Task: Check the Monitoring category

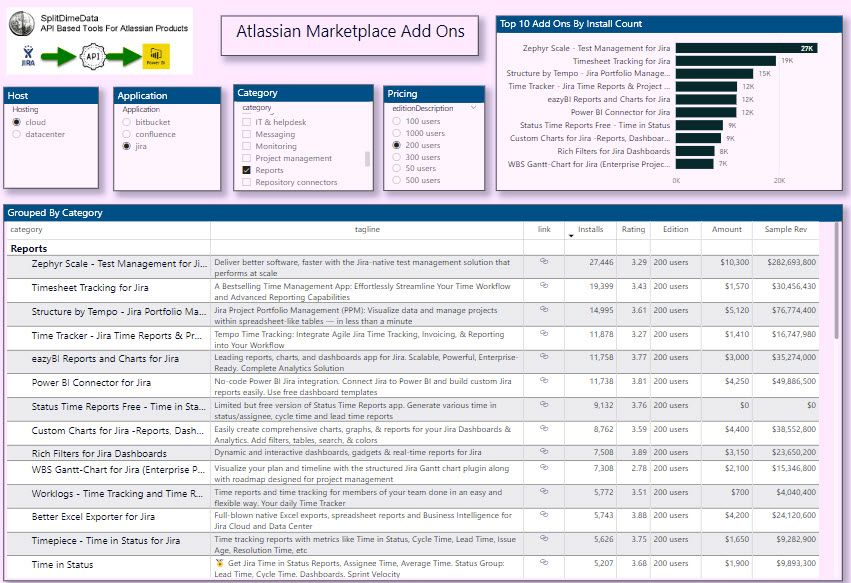Action: click(x=246, y=146)
